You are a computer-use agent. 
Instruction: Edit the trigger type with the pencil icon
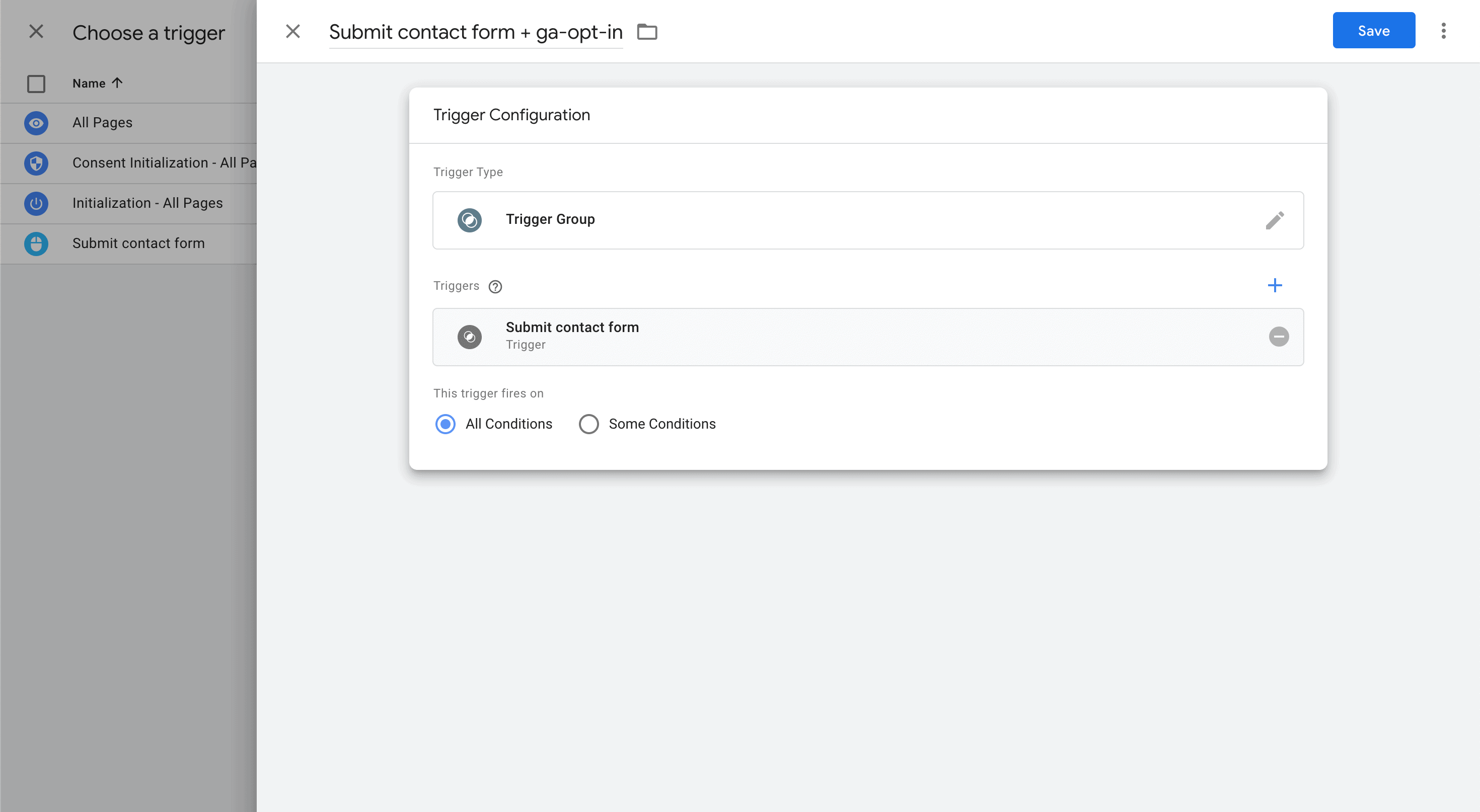(1274, 220)
